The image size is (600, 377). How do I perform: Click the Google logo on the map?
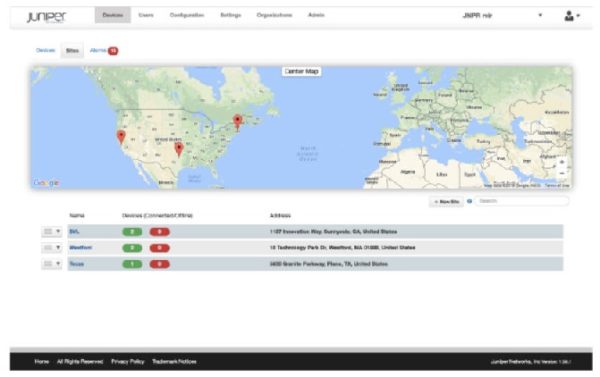pyautogui.click(x=46, y=183)
